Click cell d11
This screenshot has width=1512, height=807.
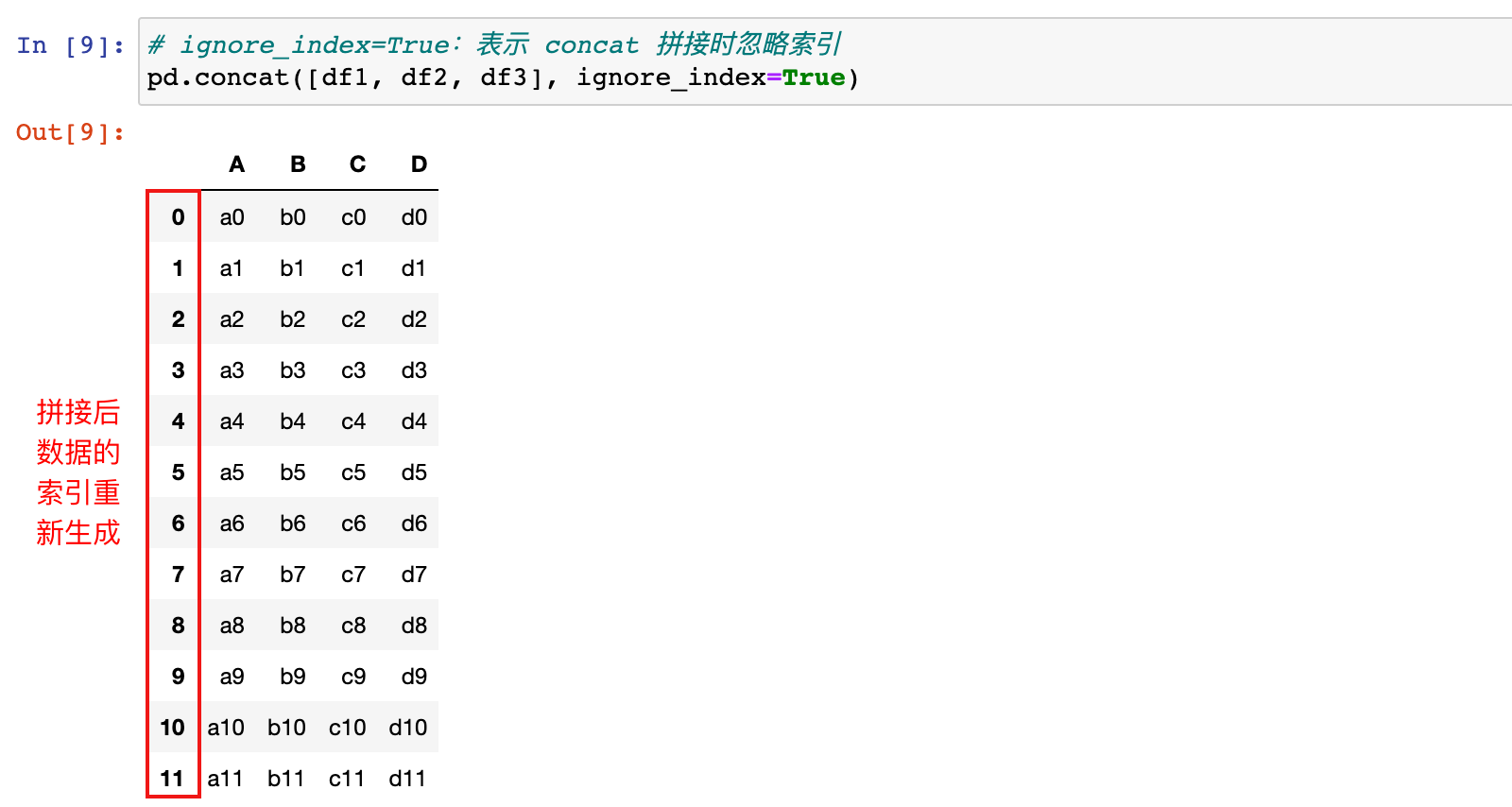[407, 779]
